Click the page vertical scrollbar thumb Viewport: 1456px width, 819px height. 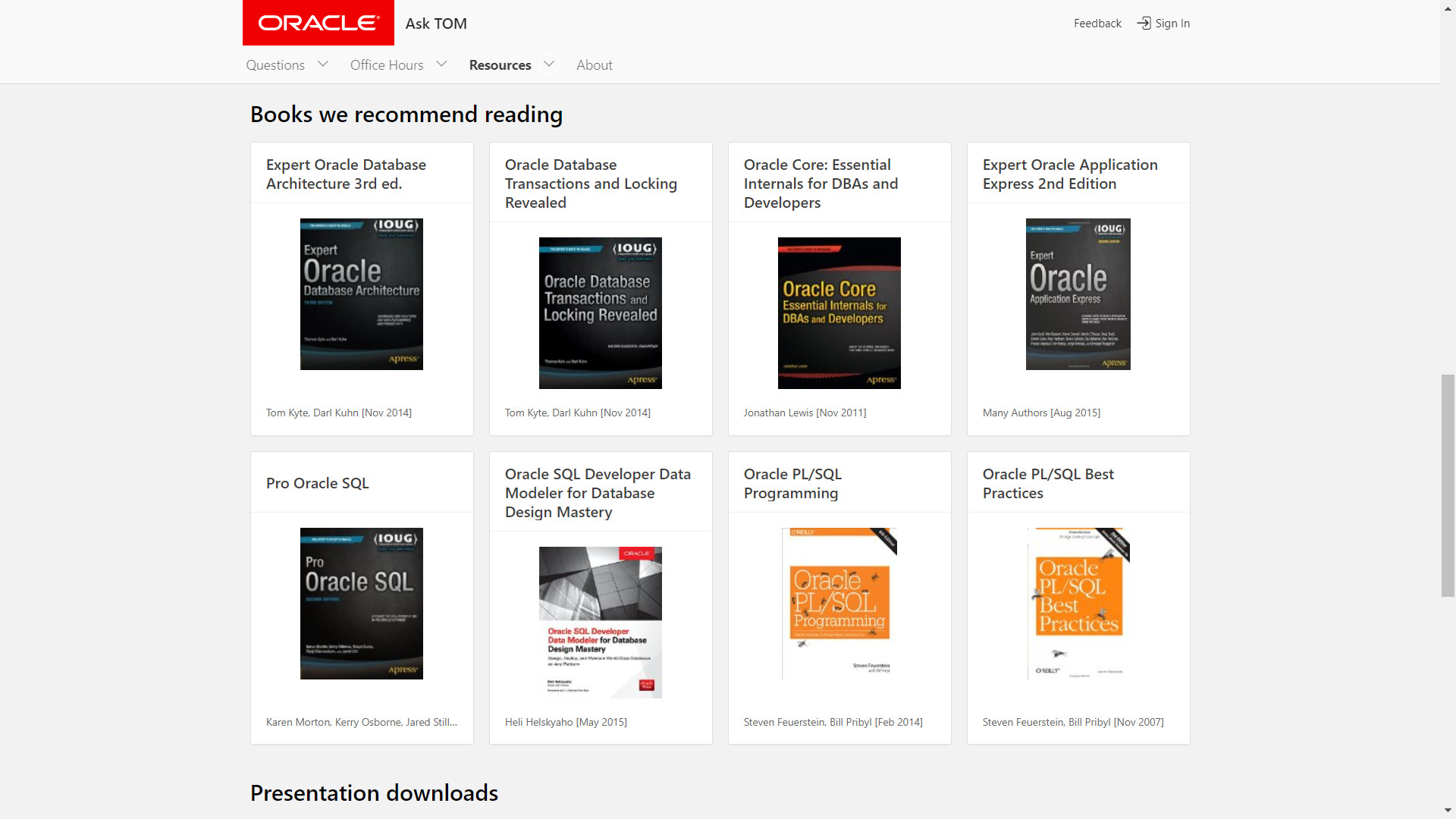click(x=1448, y=485)
